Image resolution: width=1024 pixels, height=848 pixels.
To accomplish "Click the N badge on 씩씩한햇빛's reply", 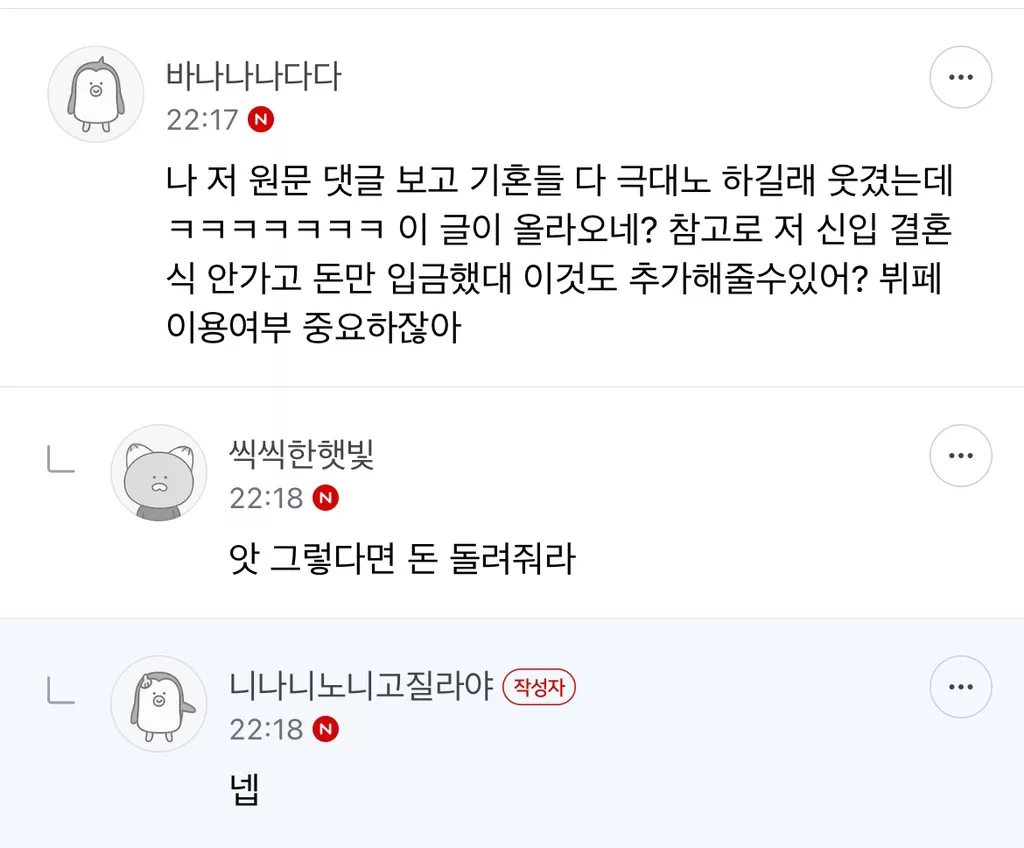I will coord(325,498).
